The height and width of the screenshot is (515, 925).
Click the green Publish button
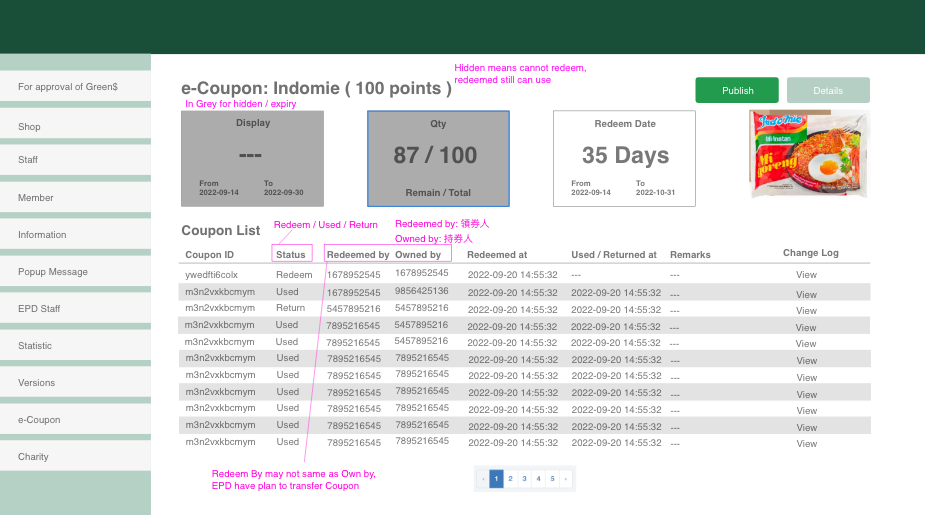click(x=737, y=90)
